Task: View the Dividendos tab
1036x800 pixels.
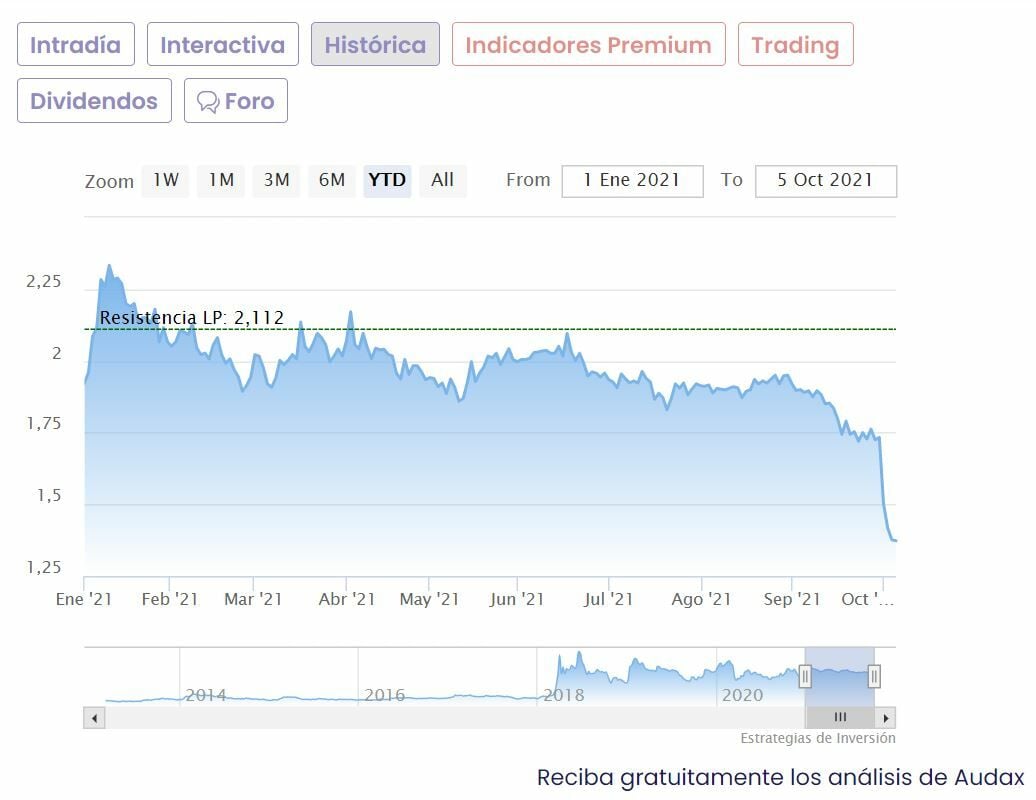Action: [94, 101]
